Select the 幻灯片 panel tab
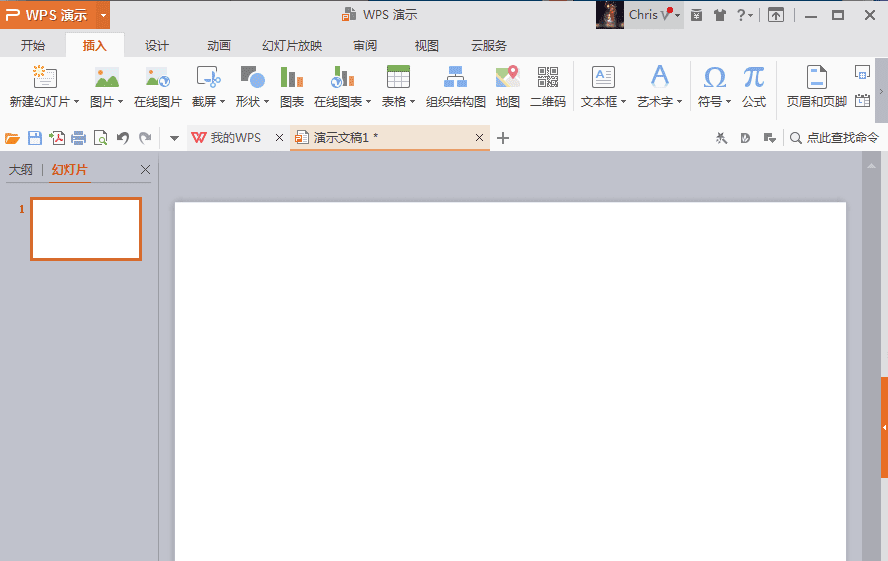This screenshot has width=888, height=561. click(70, 170)
